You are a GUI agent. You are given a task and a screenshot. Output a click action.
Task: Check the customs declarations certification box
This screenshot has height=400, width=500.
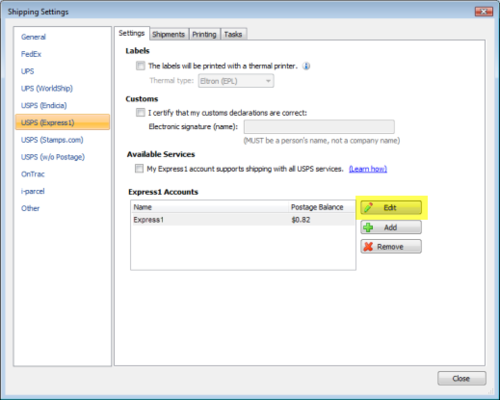coord(140,113)
